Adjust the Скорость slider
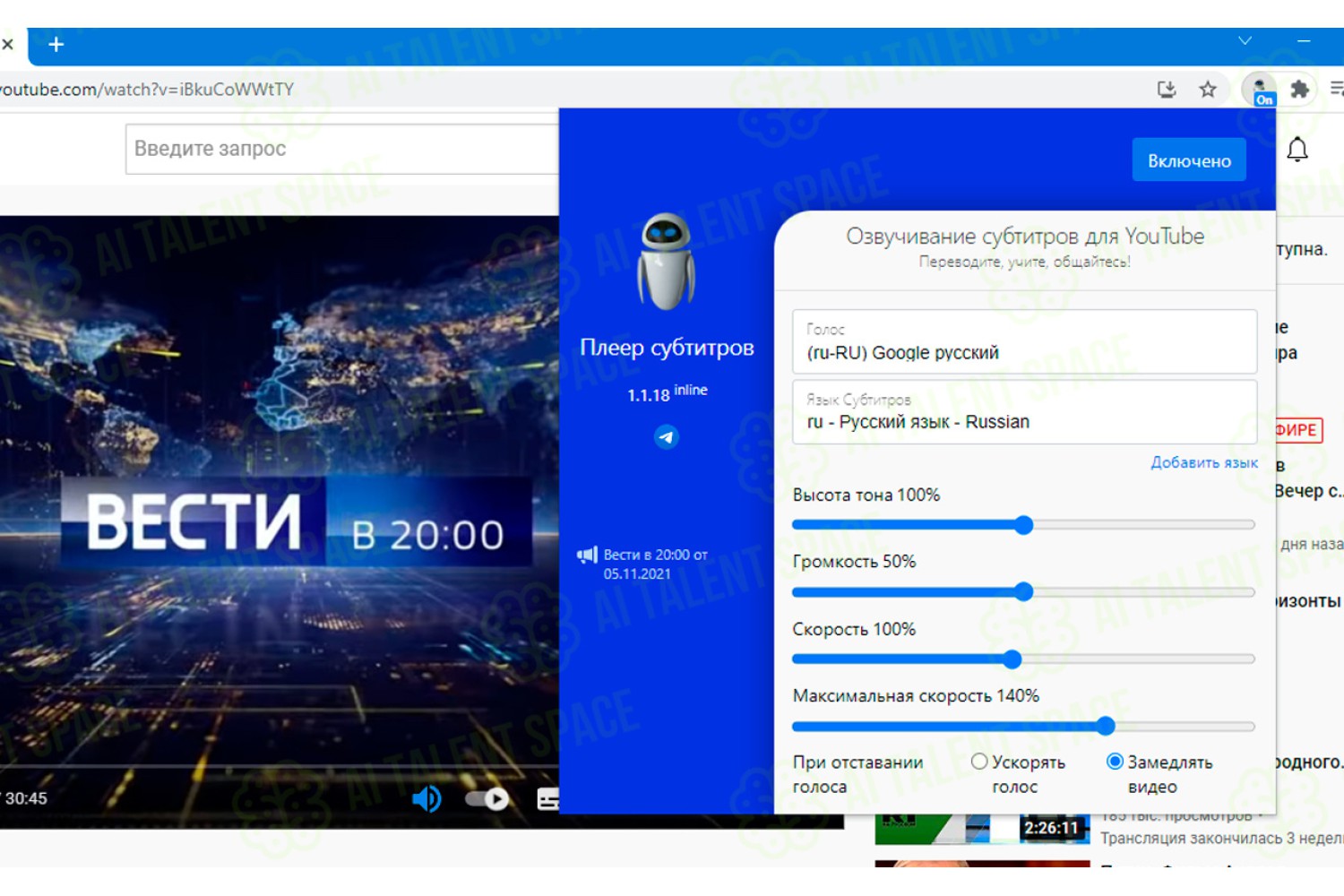 coord(1023,659)
